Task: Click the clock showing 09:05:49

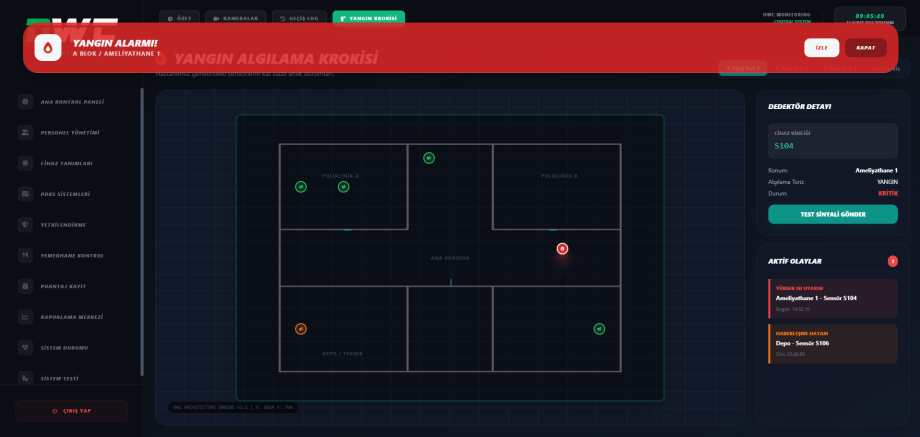Action: [870, 16]
